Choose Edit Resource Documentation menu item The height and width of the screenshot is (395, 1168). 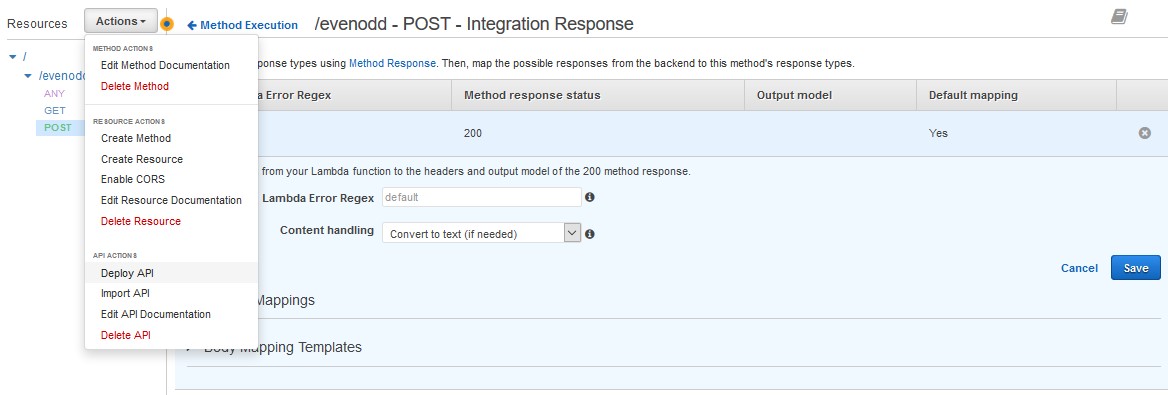[171, 200]
